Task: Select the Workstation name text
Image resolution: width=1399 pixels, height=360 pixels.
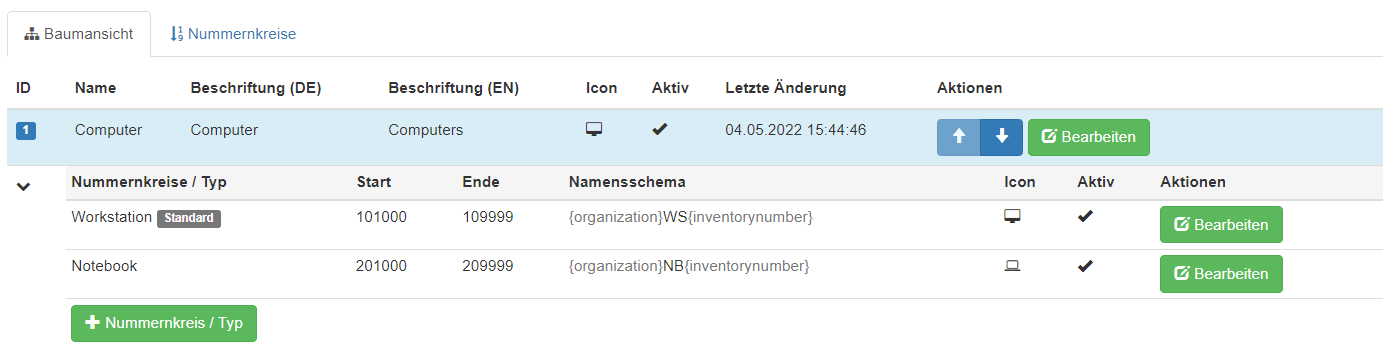Action: pyautogui.click(x=111, y=217)
